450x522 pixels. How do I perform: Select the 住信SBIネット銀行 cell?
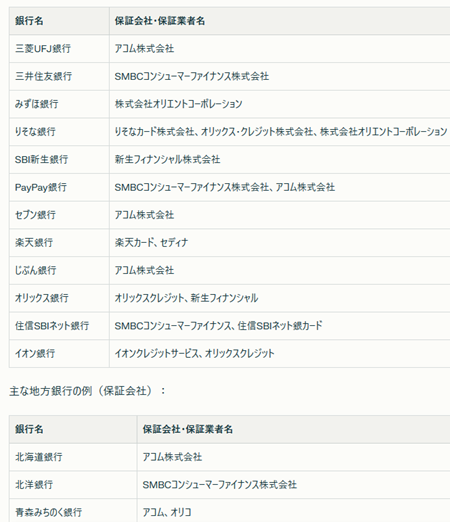point(59,326)
